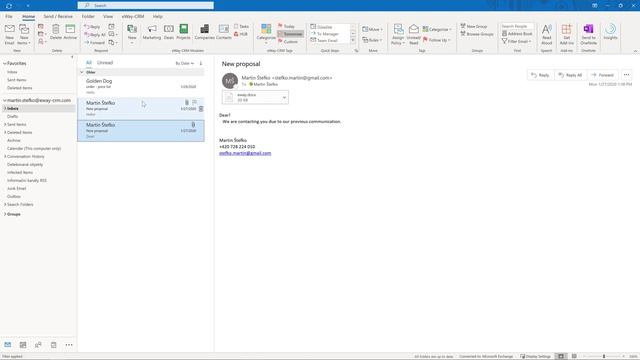
Task: Collapse the Favorites section
Action: coord(4,63)
